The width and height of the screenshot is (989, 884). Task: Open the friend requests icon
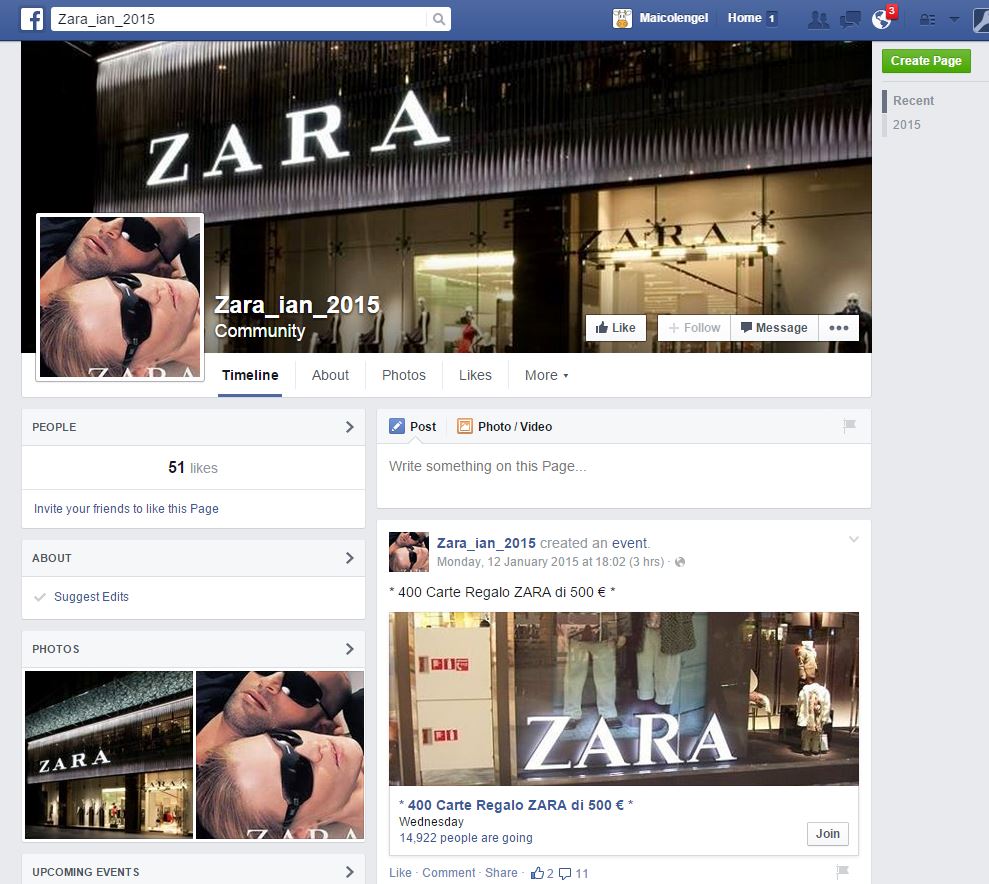[x=818, y=20]
